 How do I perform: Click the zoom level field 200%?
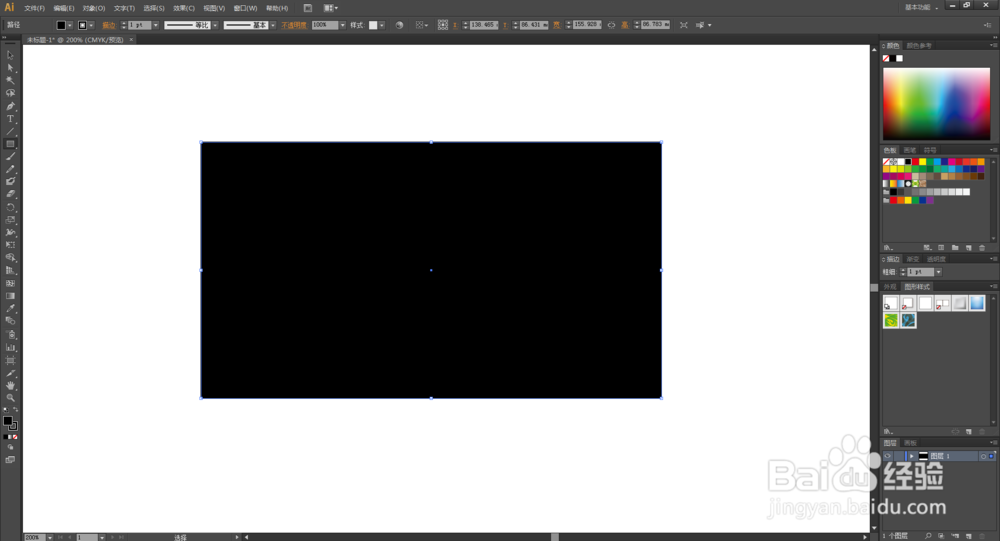[35, 537]
